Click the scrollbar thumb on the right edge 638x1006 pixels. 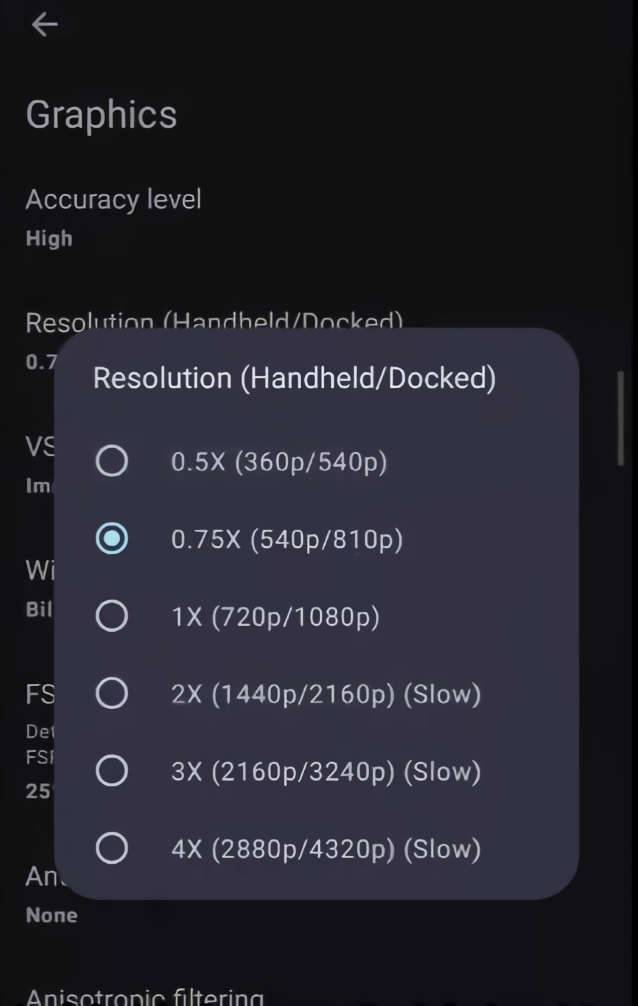coord(622,416)
